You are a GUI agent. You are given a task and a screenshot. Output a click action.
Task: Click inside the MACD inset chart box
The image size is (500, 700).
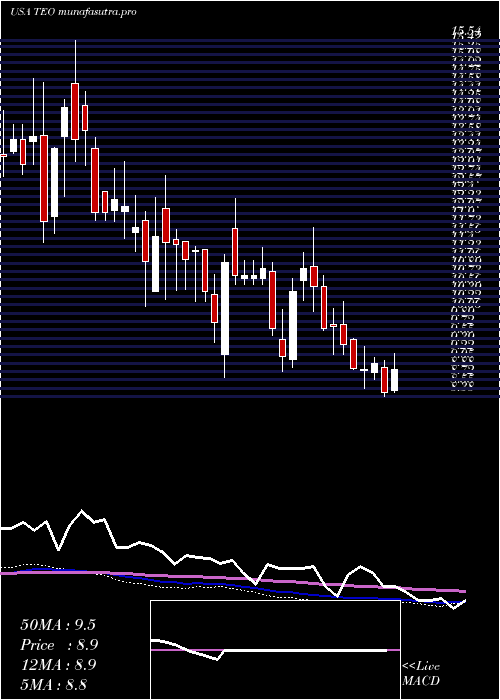[275, 650]
